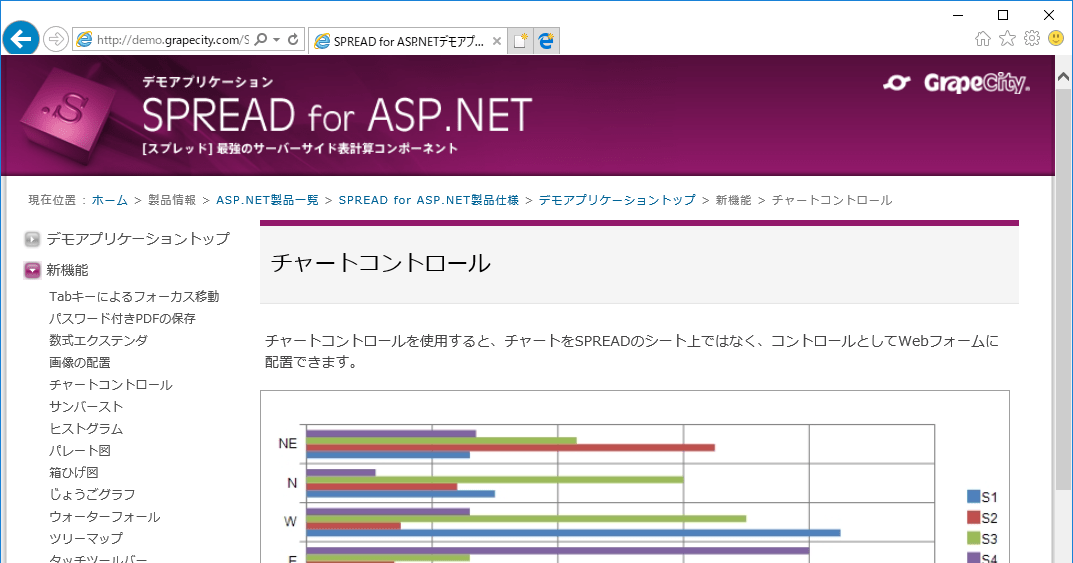The image size is (1073, 563).
Task: Click the smiley feedback icon
Action: click(x=1056, y=38)
